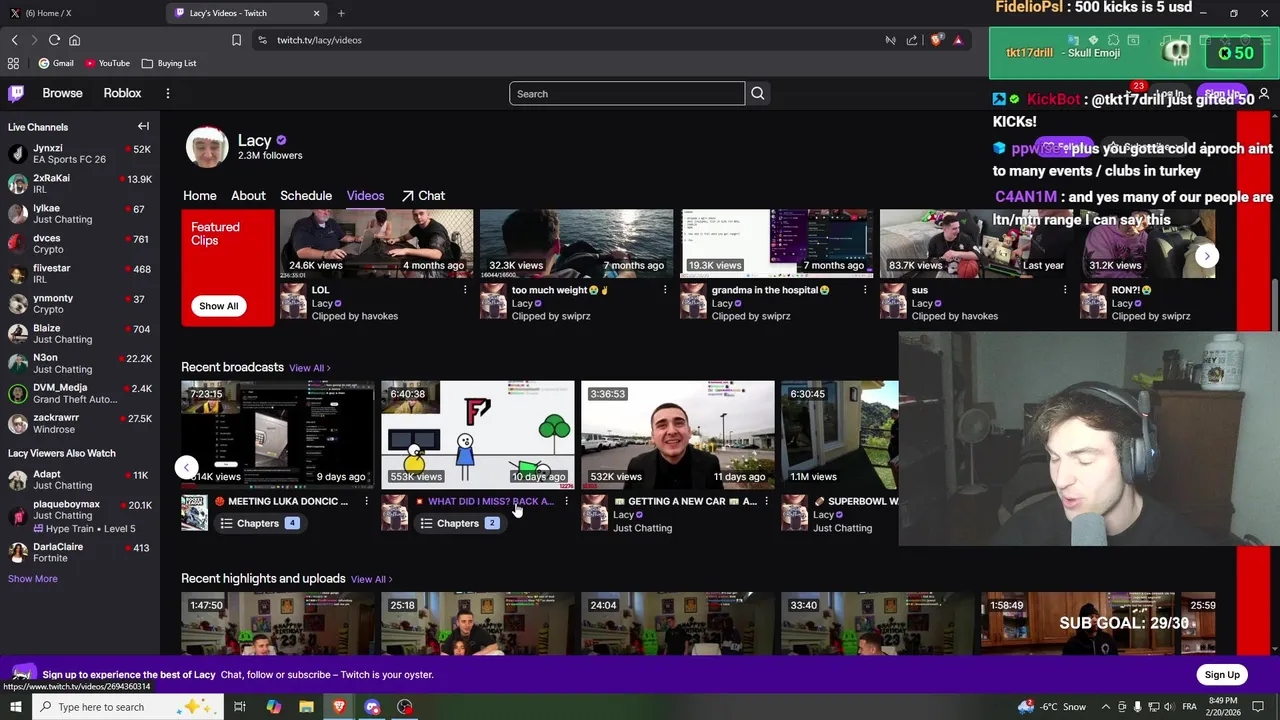The width and height of the screenshot is (1280, 720).
Task: Switch to About tab
Action: 248,196
